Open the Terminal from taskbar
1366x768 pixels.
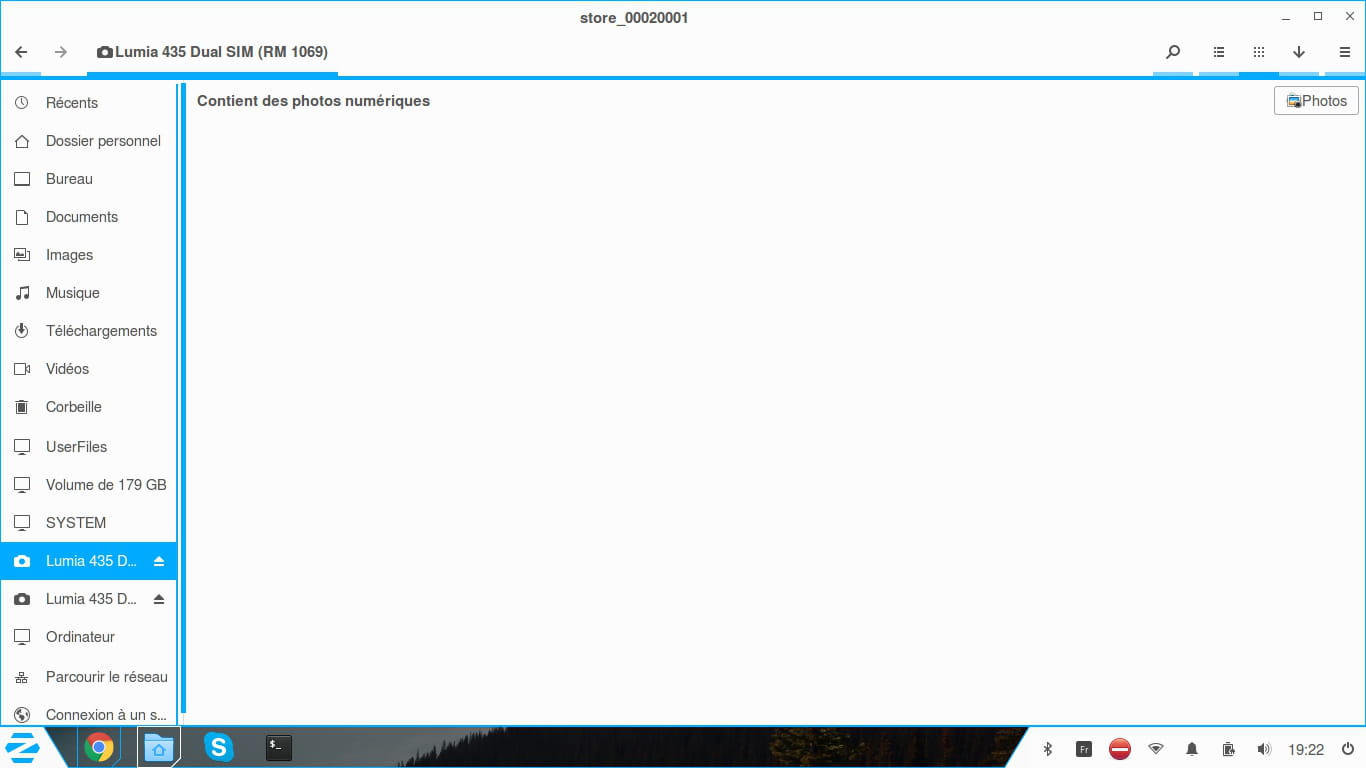click(x=279, y=747)
